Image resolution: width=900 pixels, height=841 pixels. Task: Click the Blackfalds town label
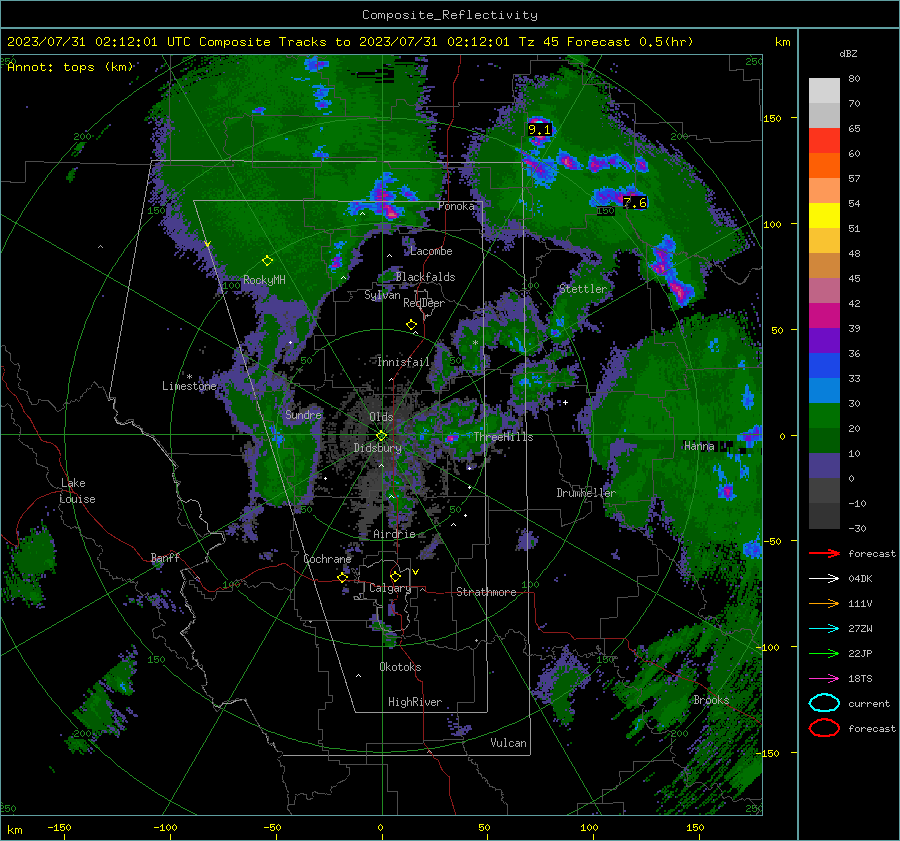click(x=425, y=277)
